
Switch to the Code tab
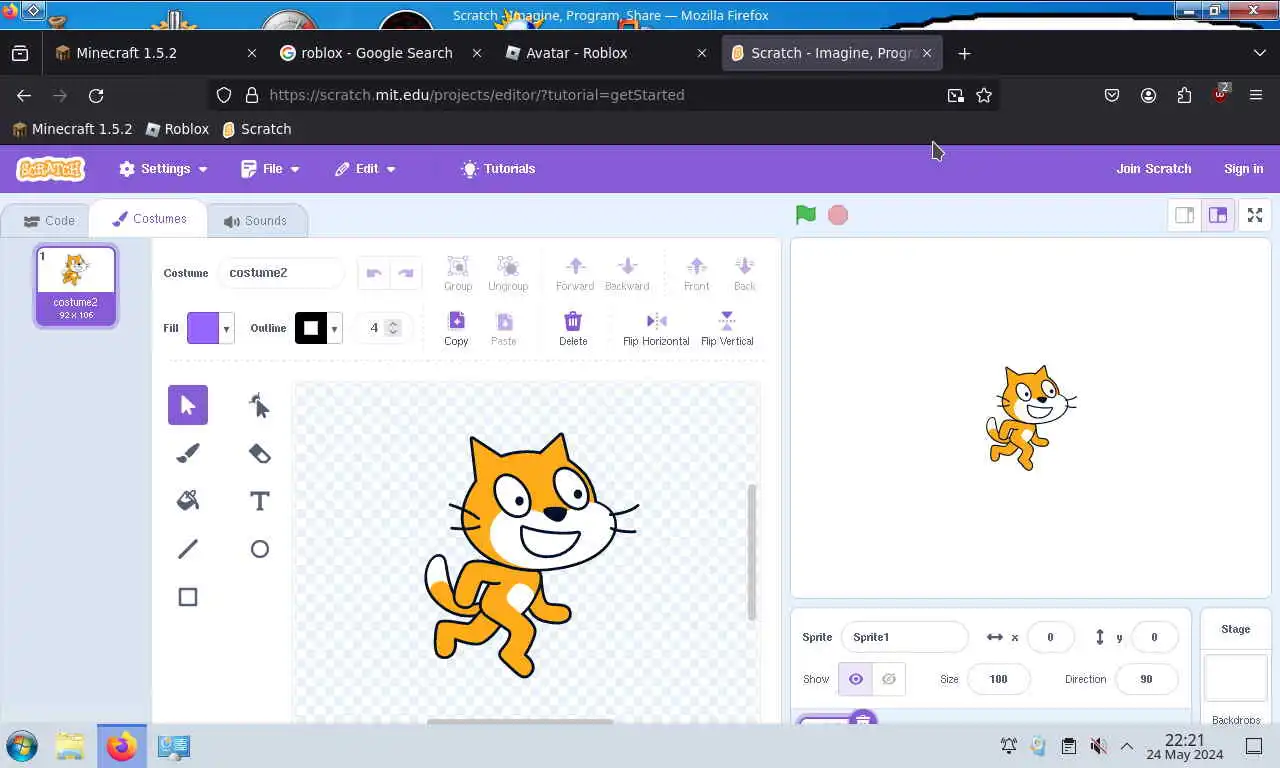[x=48, y=221]
